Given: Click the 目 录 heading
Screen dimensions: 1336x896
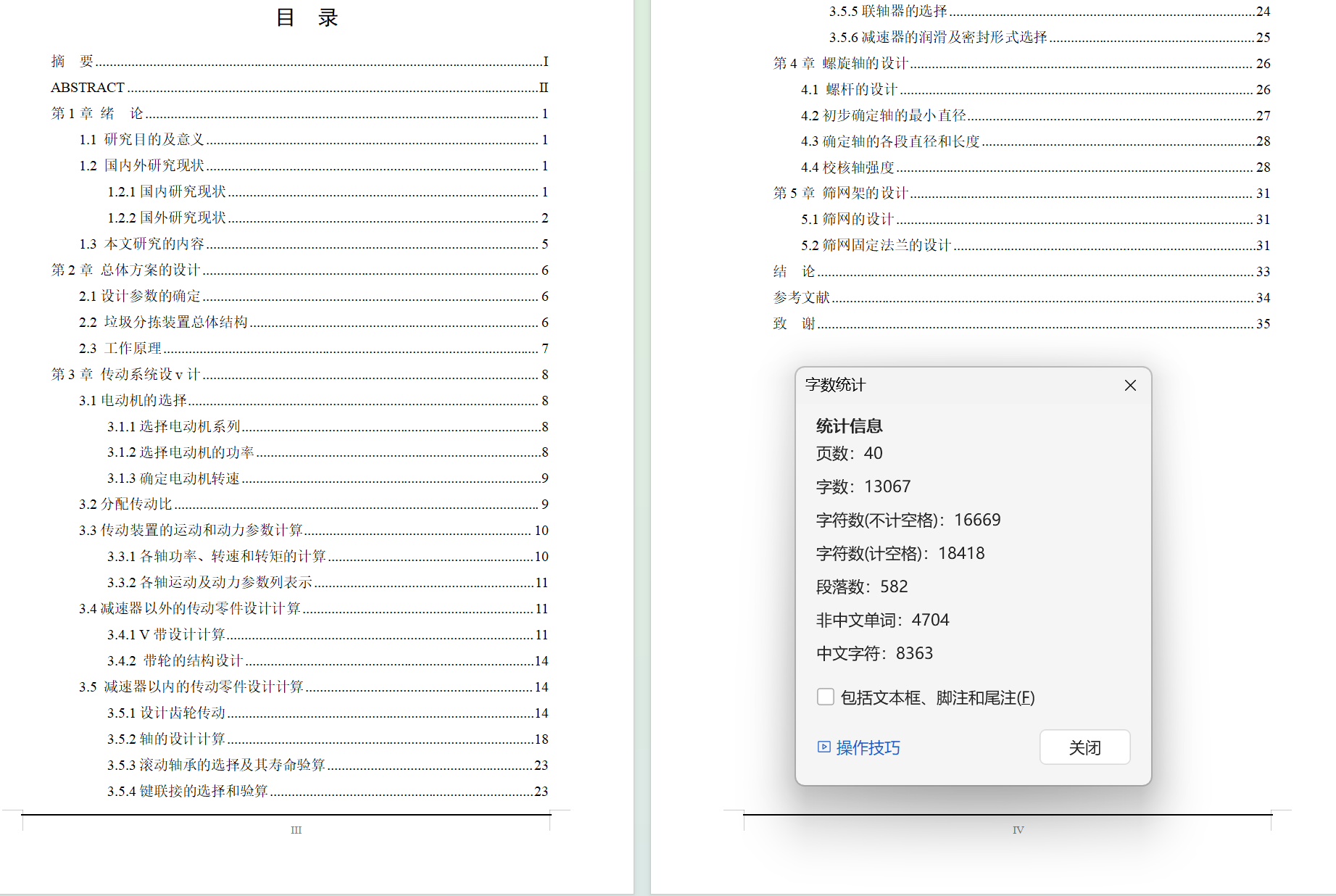Looking at the screenshot, I should 307,17.
